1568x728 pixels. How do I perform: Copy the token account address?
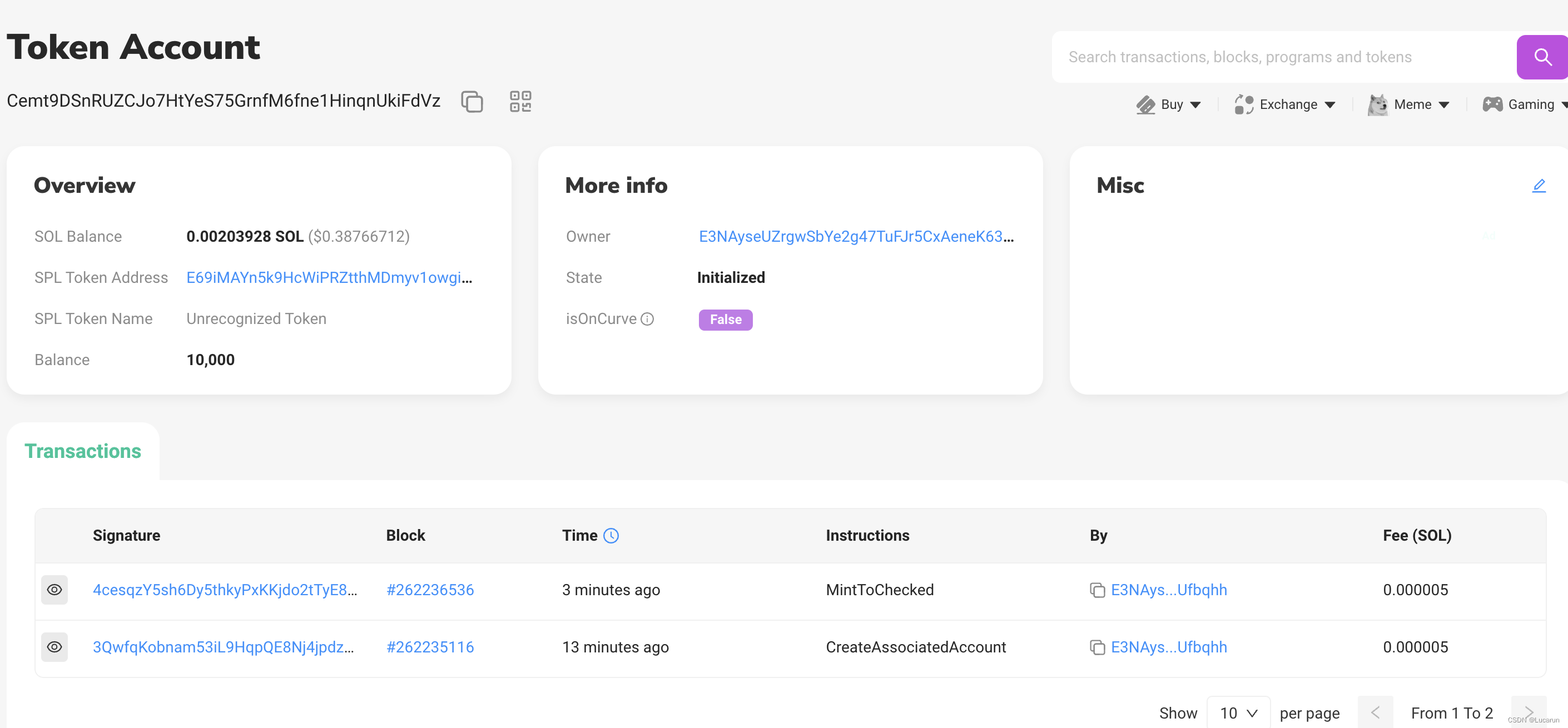472,102
